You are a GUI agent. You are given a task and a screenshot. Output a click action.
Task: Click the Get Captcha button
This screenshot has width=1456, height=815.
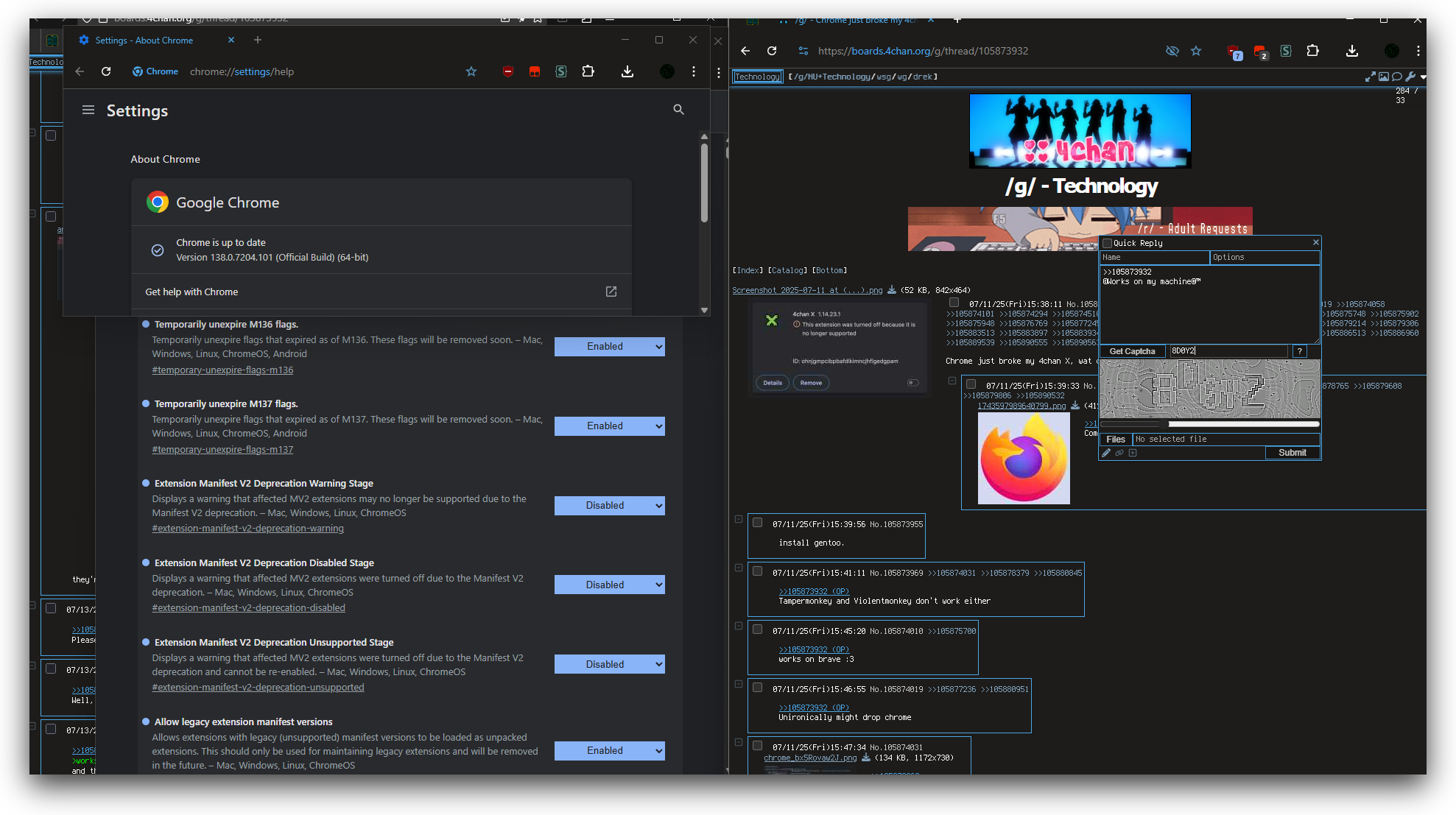click(x=1133, y=351)
